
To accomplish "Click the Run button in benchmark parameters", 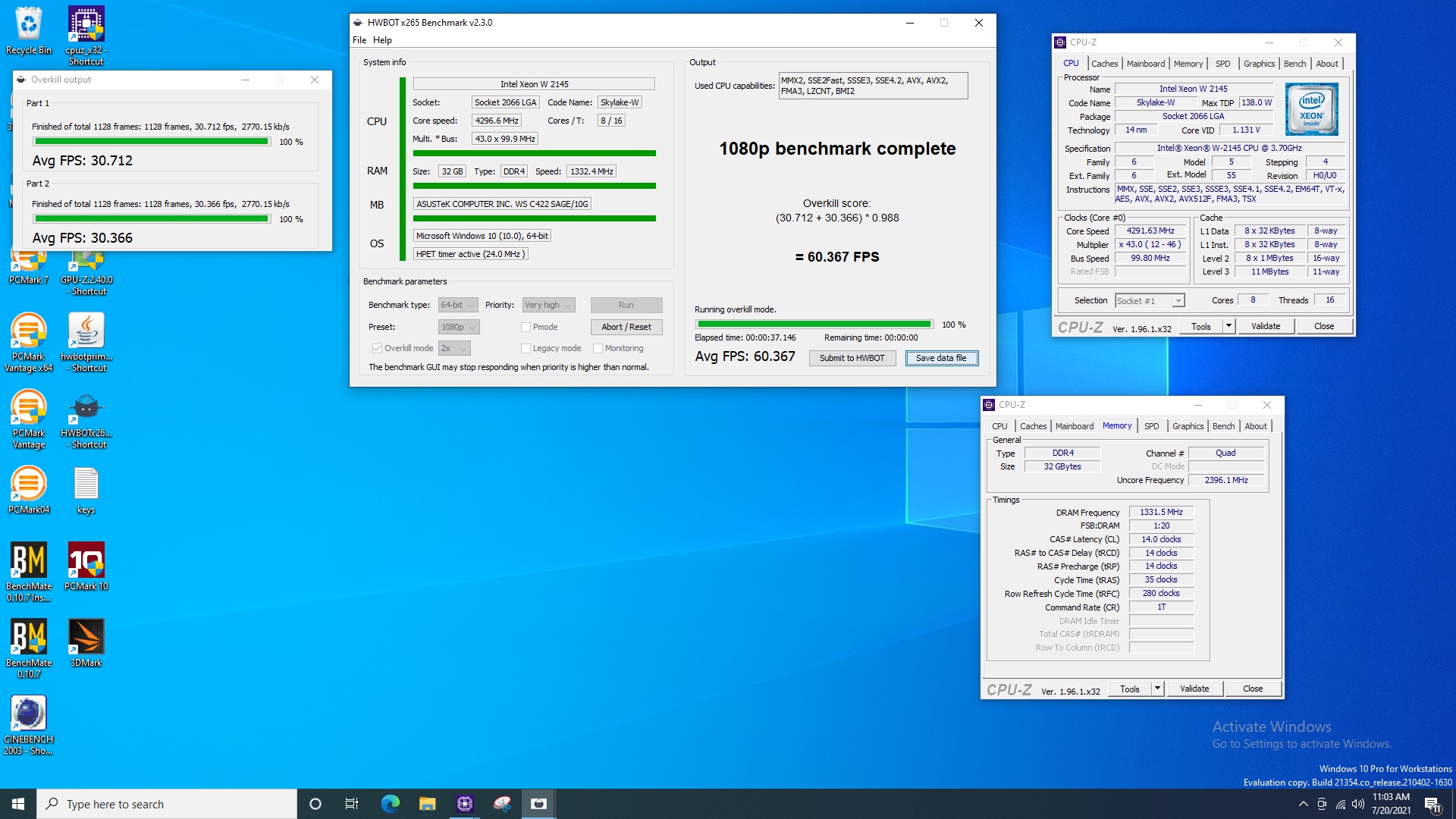I will (626, 305).
